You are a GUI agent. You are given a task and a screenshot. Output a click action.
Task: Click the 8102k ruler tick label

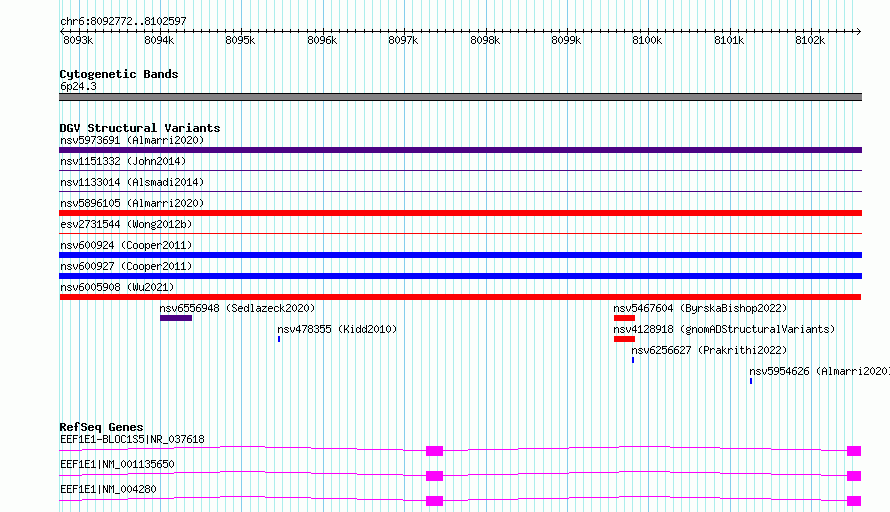tap(810, 40)
